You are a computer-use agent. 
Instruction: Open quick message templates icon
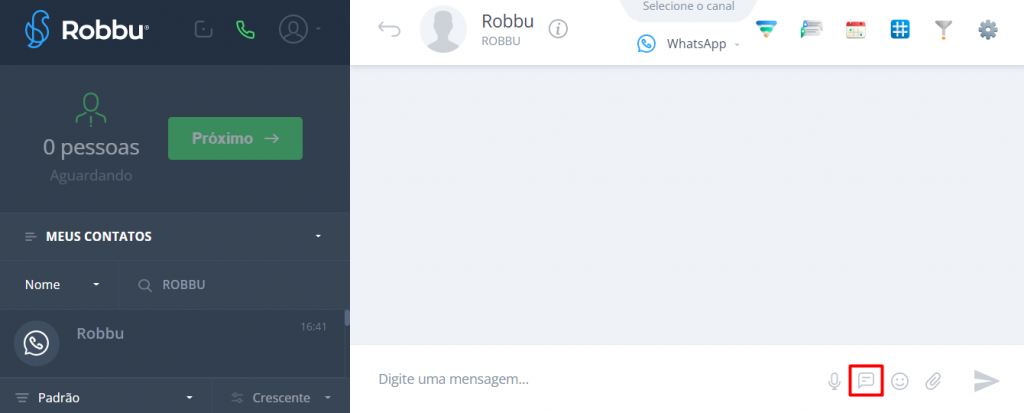click(x=866, y=380)
